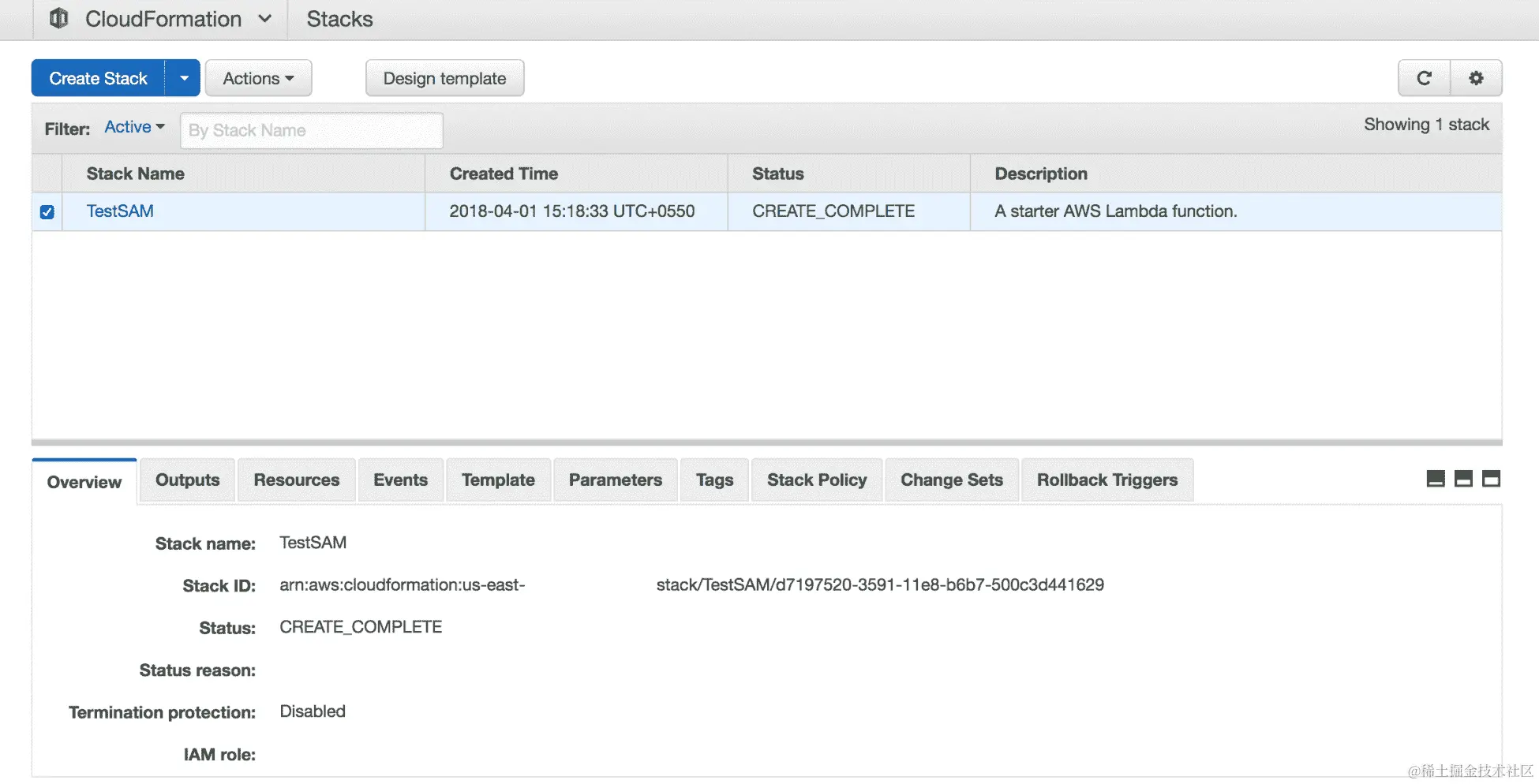
Task: Open the Parameters tab
Action: 616,480
